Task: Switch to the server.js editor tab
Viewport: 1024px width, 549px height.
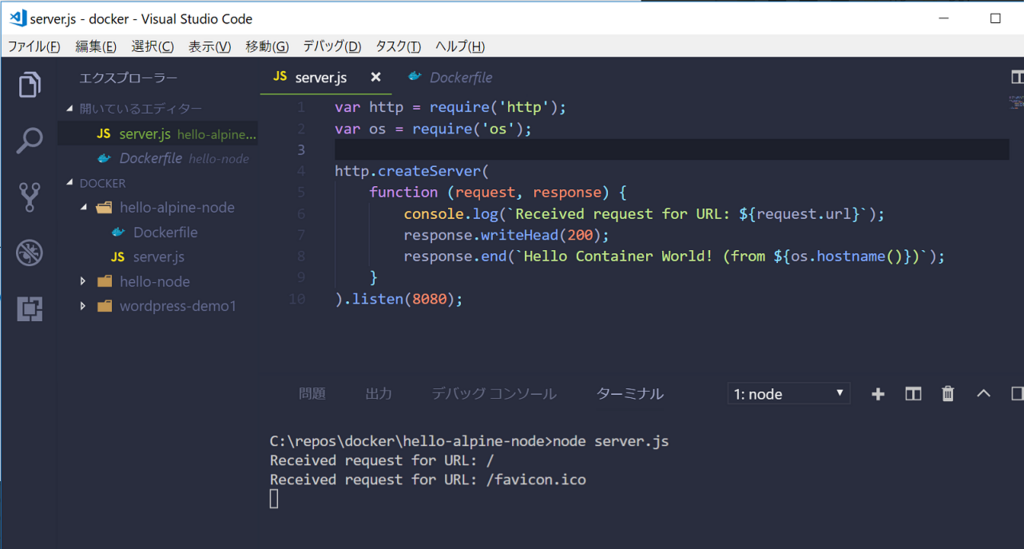Action: pyautogui.click(x=326, y=77)
